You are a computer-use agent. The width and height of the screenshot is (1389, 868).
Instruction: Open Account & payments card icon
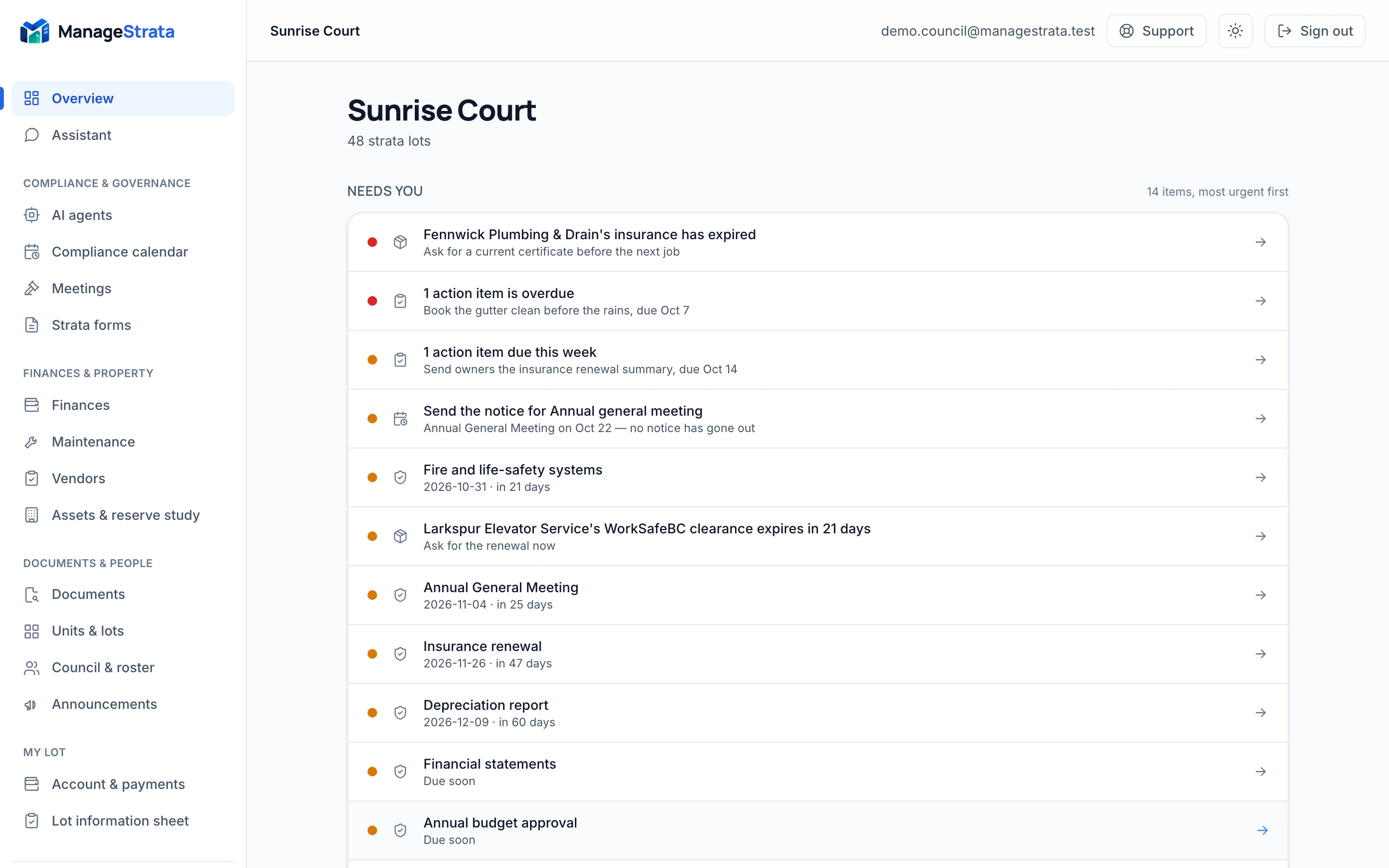click(x=31, y=784)
